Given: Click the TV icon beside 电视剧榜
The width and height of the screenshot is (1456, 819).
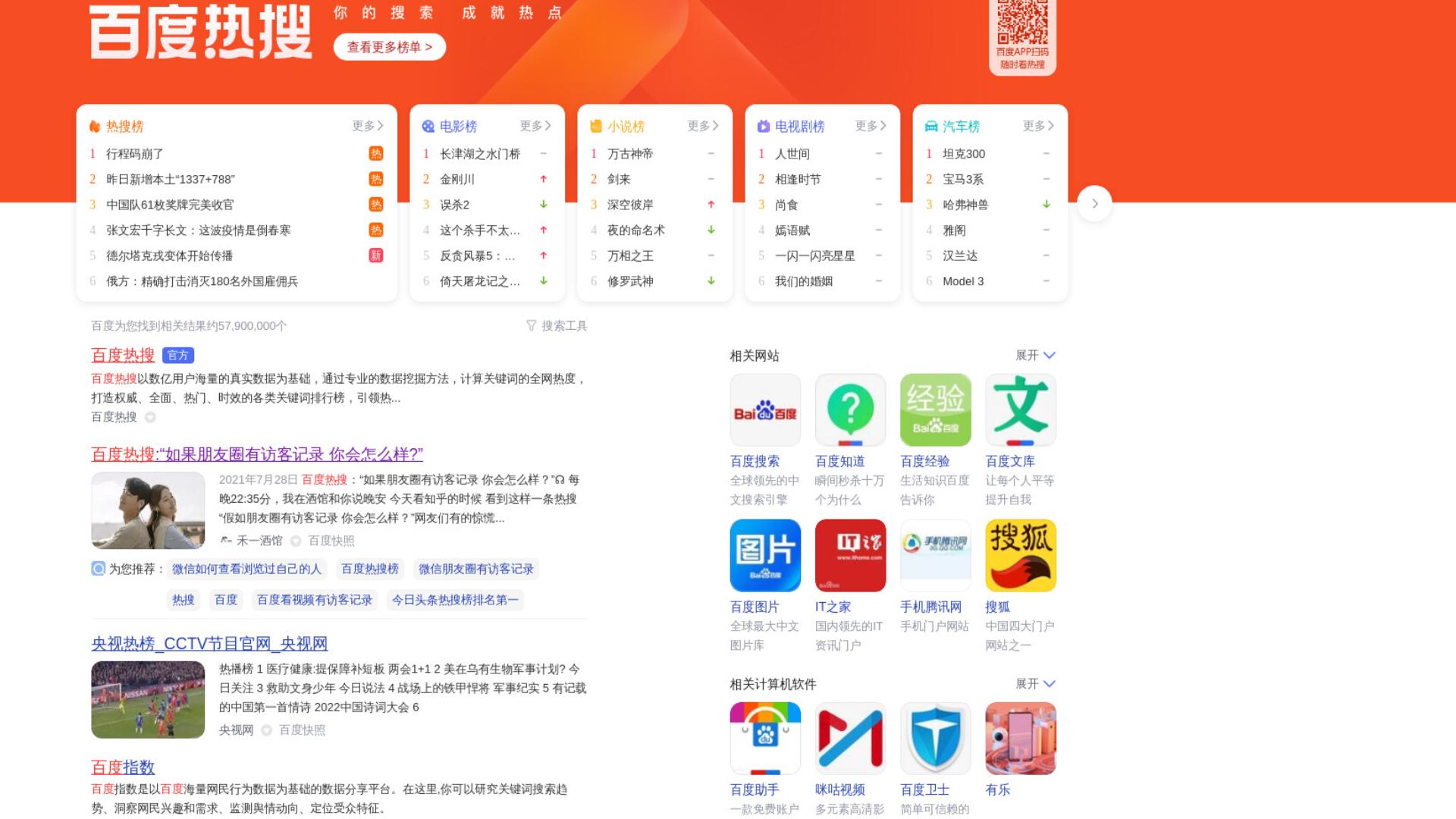Looking at the screenshot, I should [764, 127].
